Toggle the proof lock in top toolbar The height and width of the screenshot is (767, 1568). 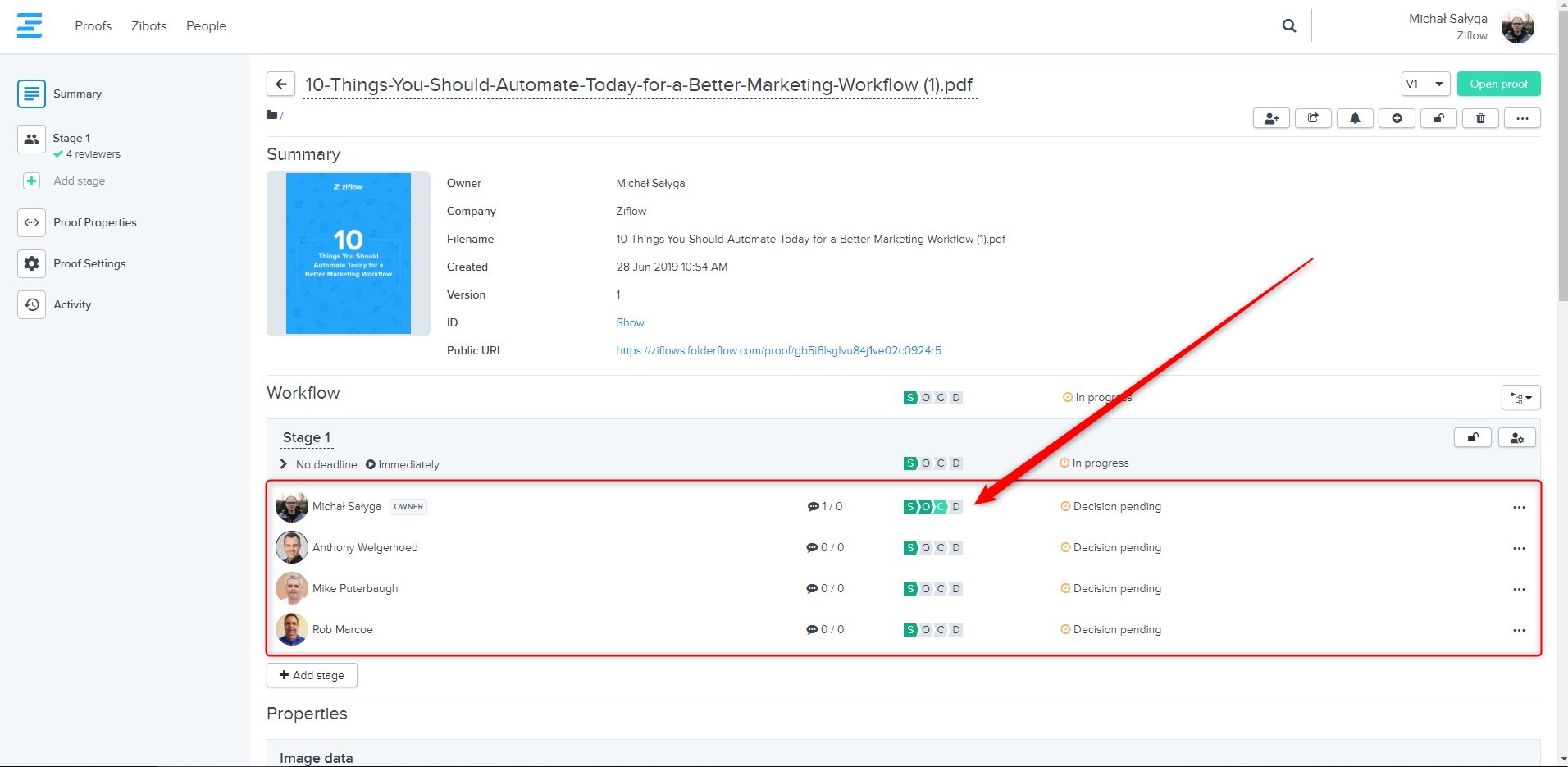(1438, 118)
